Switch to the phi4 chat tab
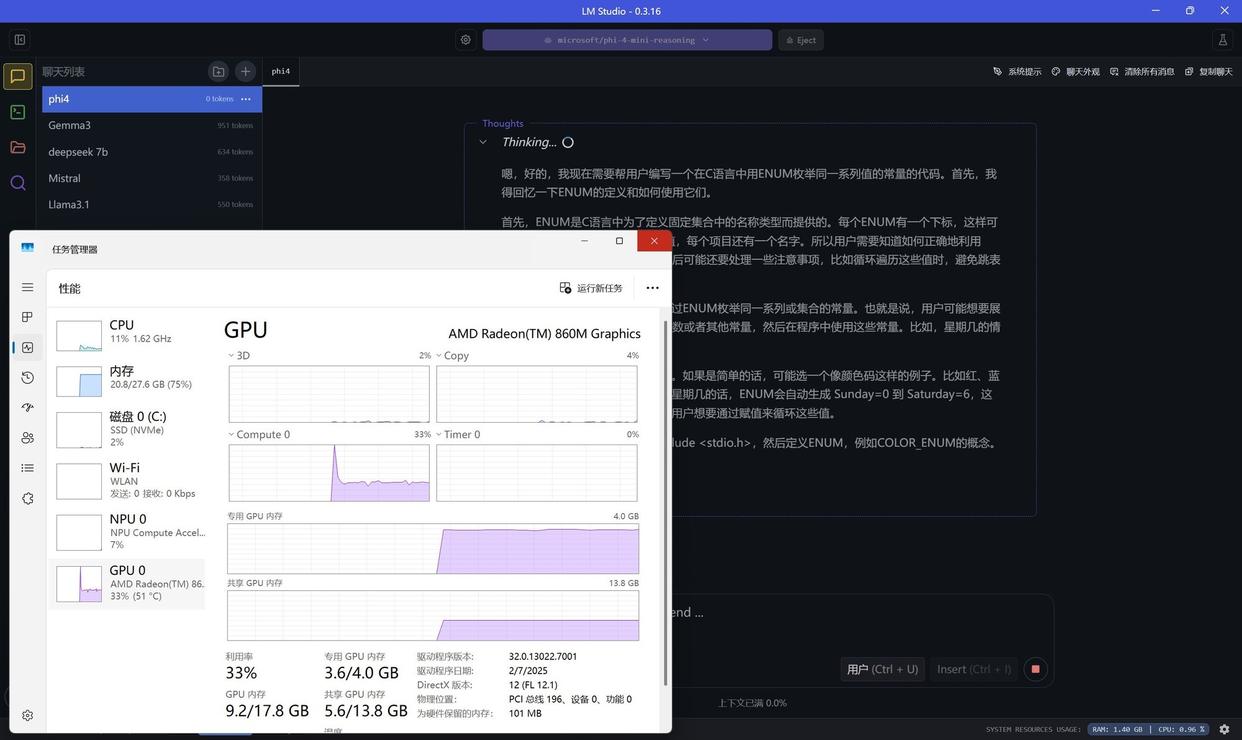1242x740 pixels. (281, 71)
